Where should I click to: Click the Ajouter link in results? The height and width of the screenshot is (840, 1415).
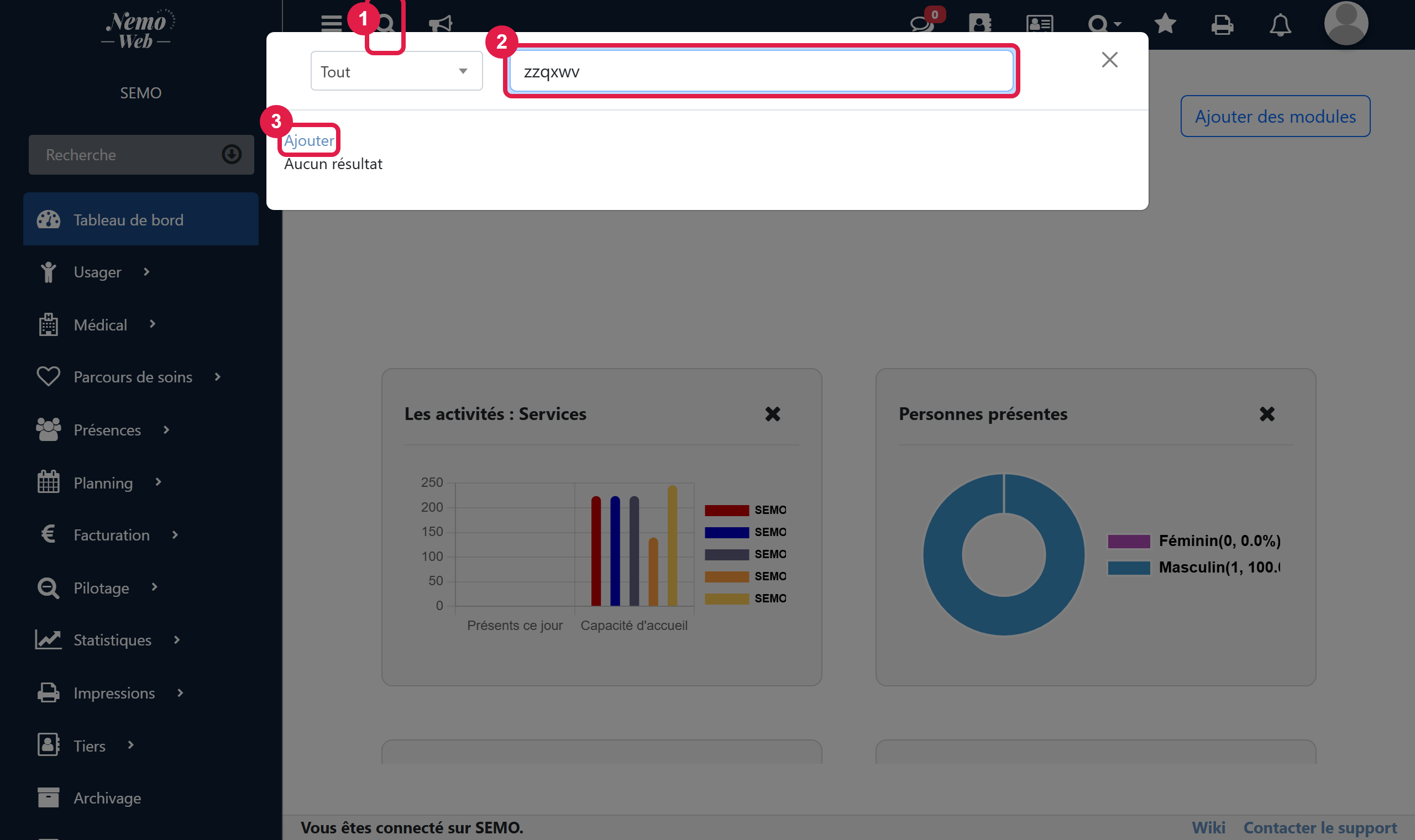[309, 140]
